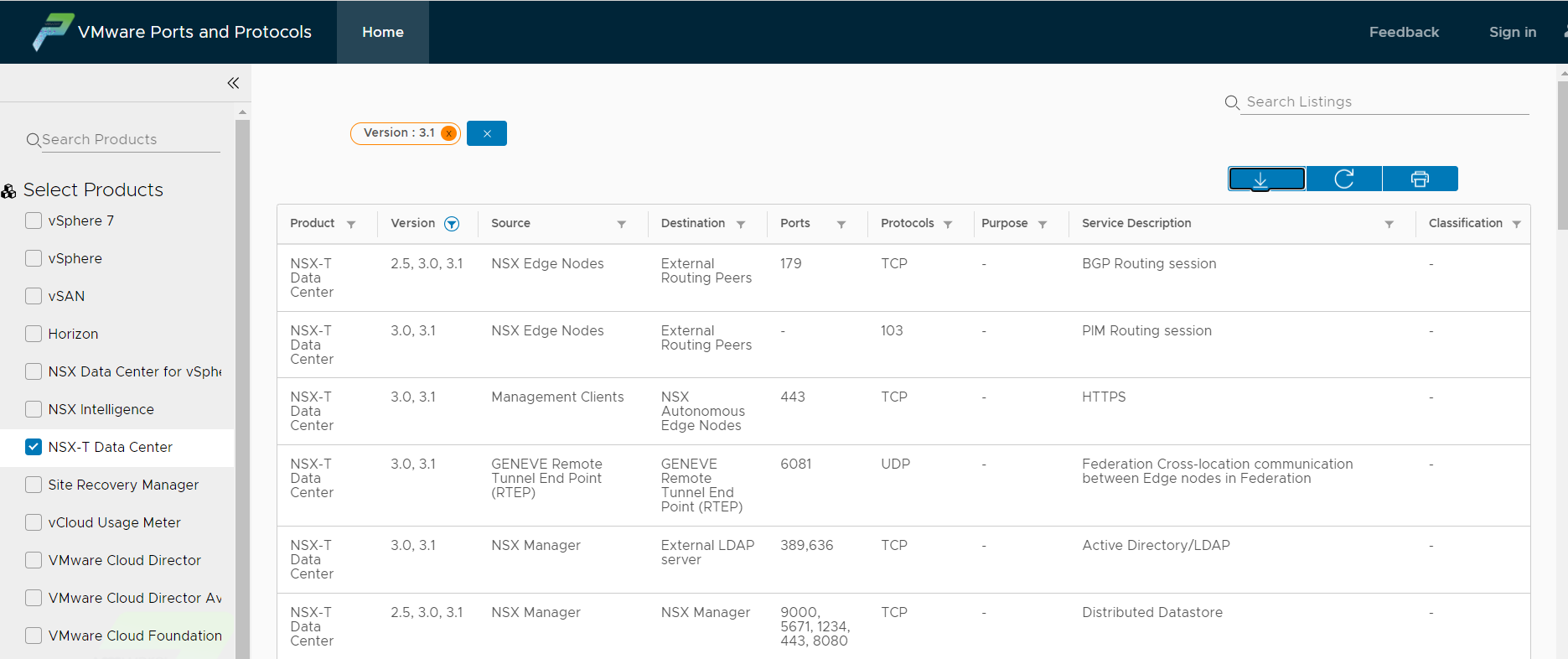Click the port 179 cell
This screenshot has width=1568, height=659.
tap(790, 264)
